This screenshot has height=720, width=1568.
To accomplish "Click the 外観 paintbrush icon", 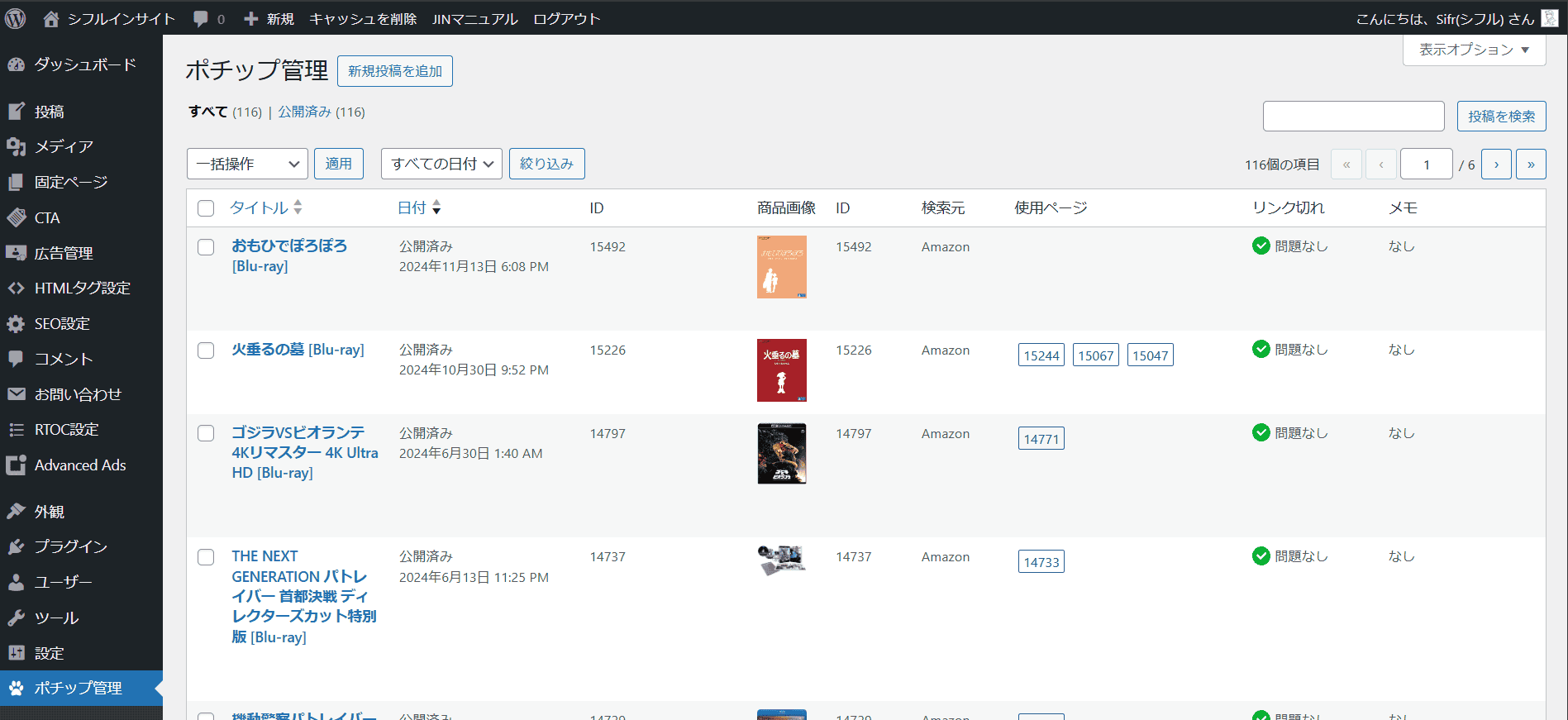I will click(x=16, y=512).
